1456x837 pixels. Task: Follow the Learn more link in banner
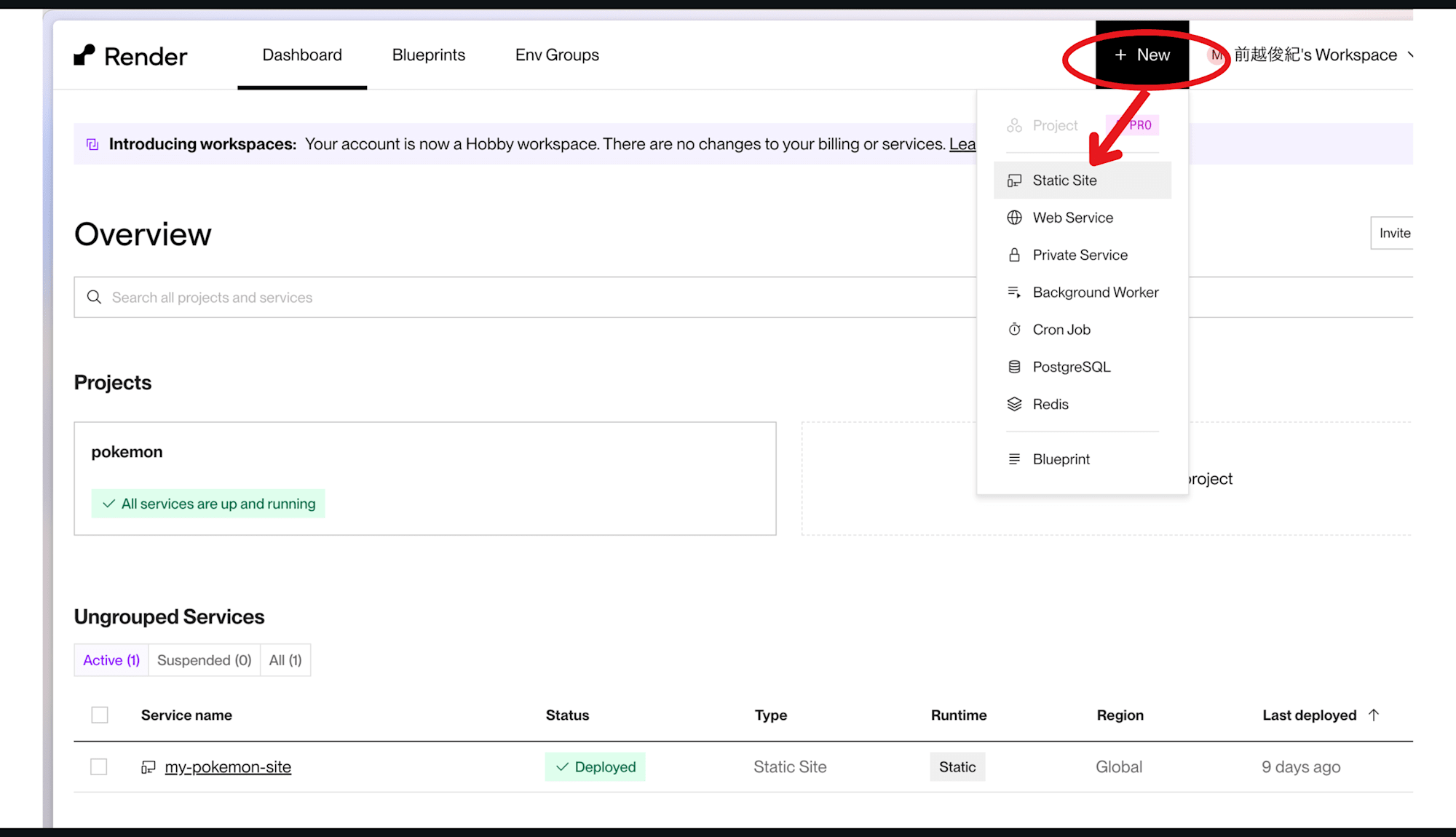pos(962,144)
